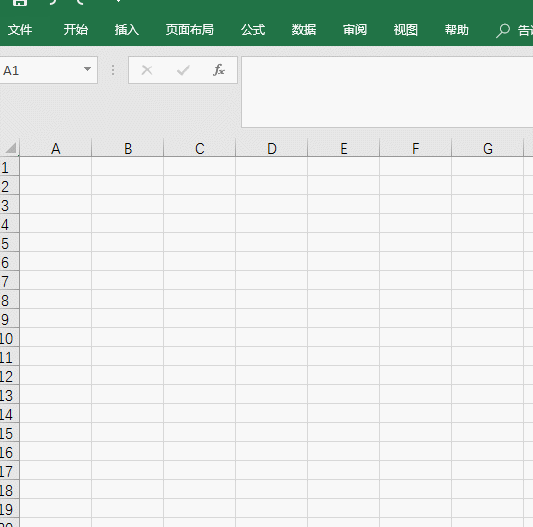Click the column E header
The image size is (533, 527).
point(344,148)
